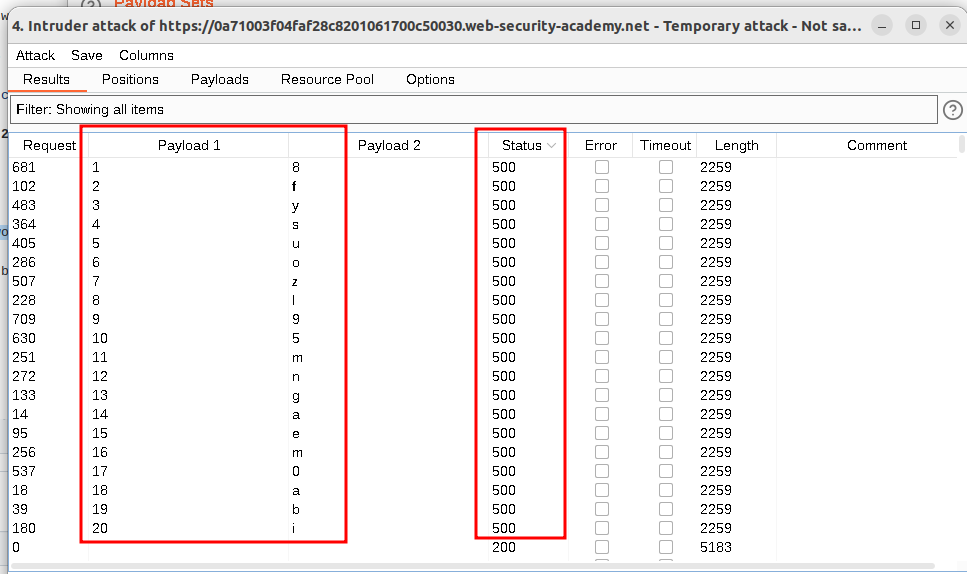Screen dimensions: 967x574
Task: Toggle Error checkbox for request 537
Action: pos(602,472)
